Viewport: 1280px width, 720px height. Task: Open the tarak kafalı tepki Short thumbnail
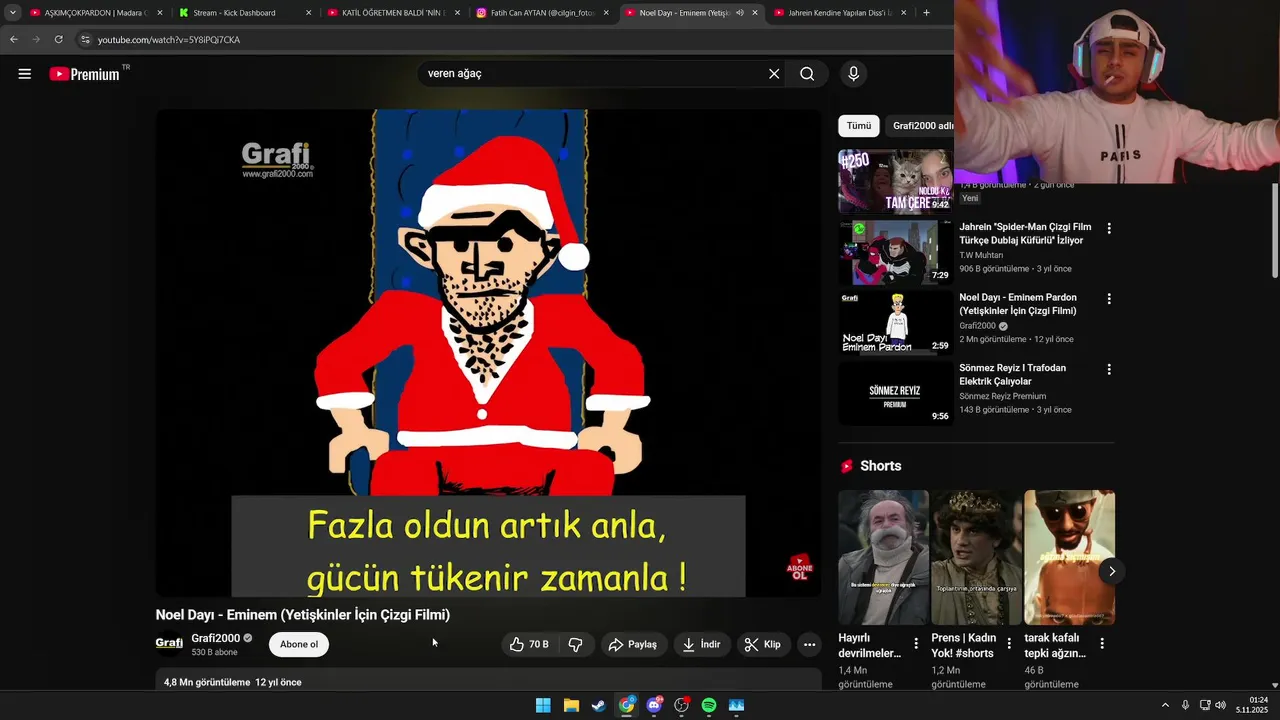click(1069, 557)
